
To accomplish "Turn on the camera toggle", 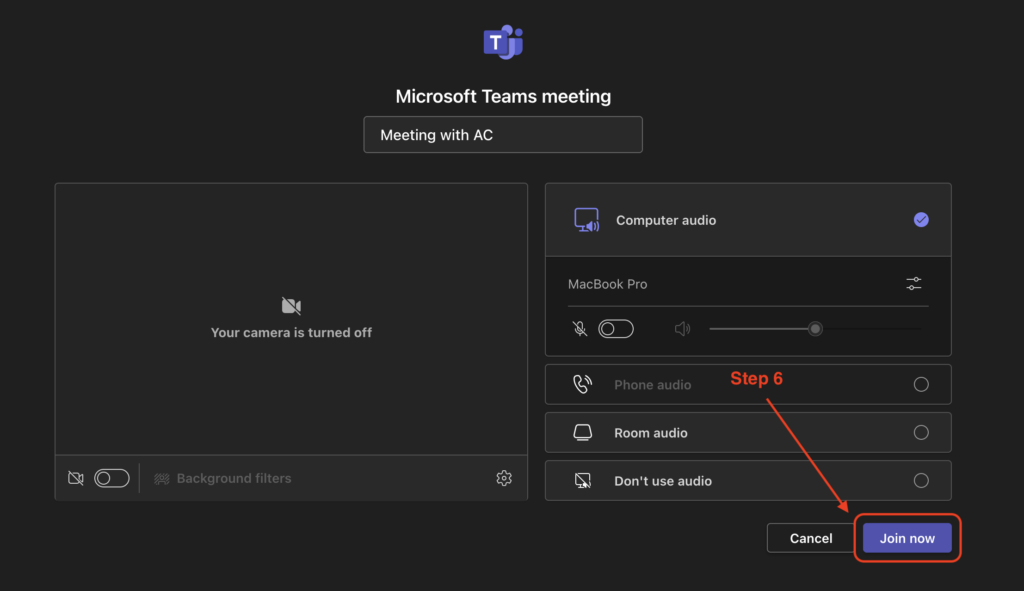I will pyautogui.click(x=111, y=479).
